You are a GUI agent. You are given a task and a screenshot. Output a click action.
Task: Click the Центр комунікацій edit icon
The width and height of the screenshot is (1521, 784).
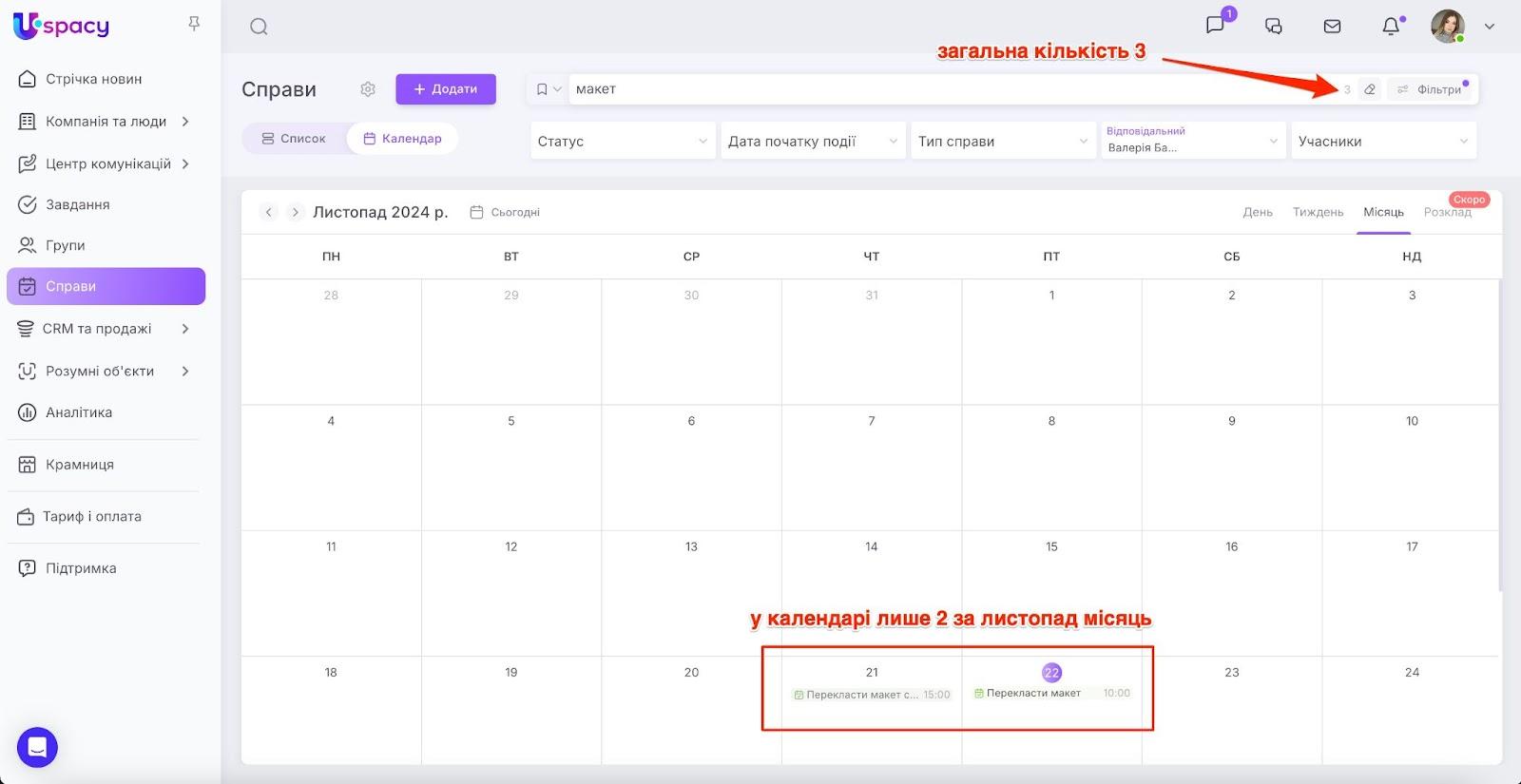point(28,163)
